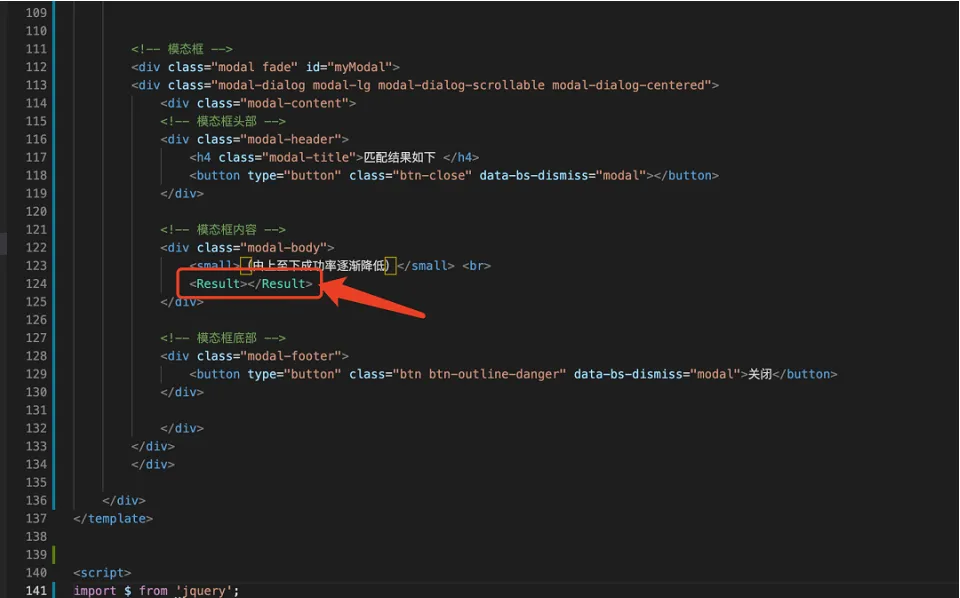Screen dimensions: 960x598
Task: Click line number 120 in the gutter
Action: 36,211
